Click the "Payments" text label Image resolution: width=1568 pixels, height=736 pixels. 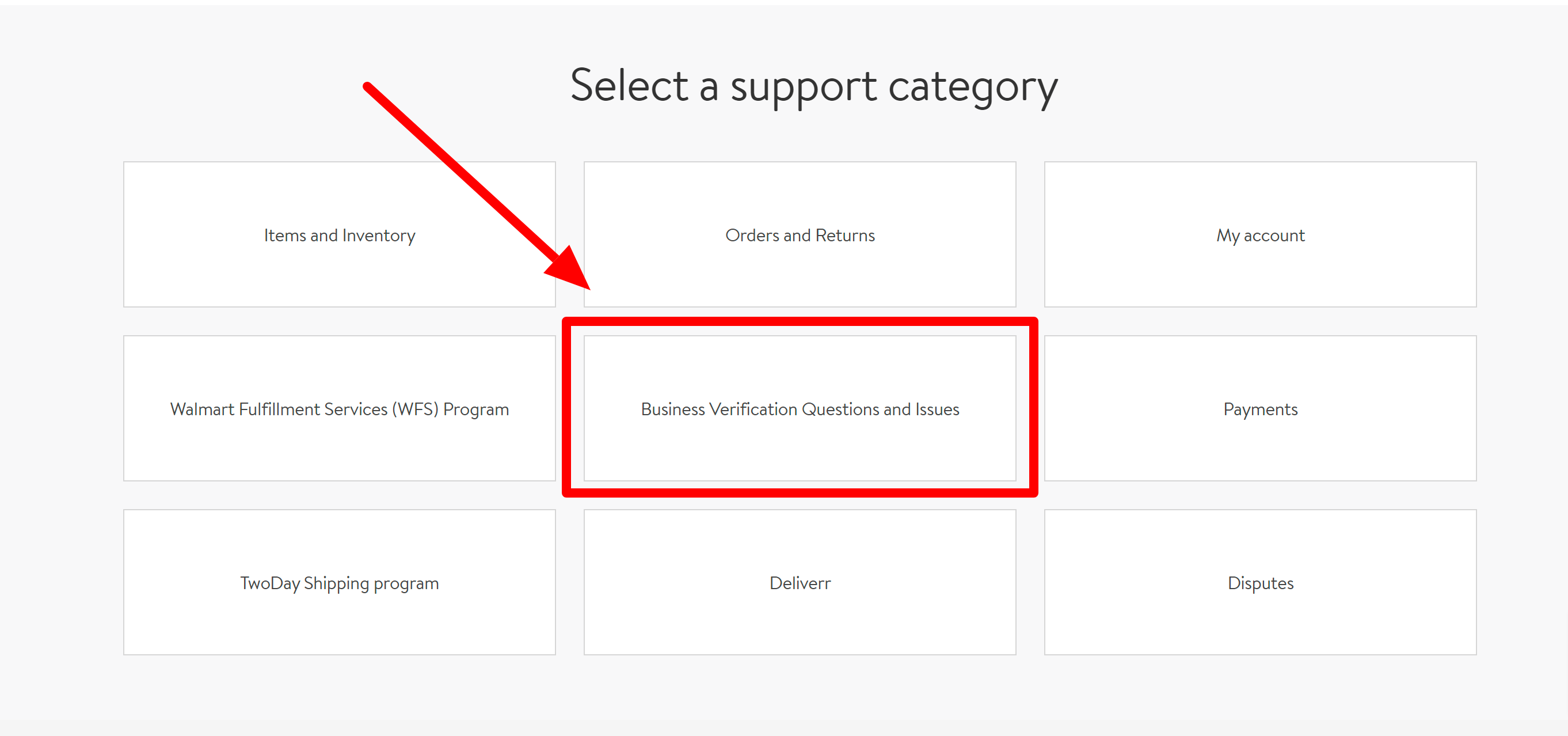tap(1260, 409)
